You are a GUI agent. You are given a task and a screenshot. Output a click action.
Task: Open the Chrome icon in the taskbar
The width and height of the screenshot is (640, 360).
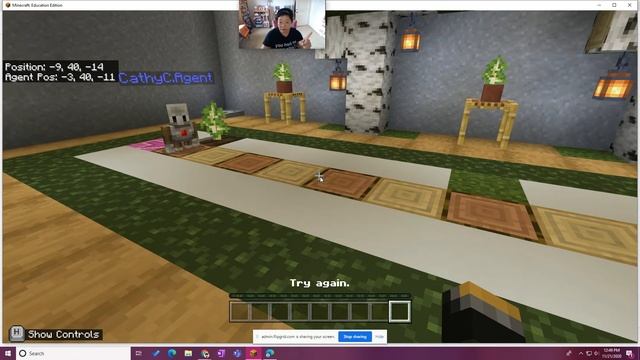[204, 353]
